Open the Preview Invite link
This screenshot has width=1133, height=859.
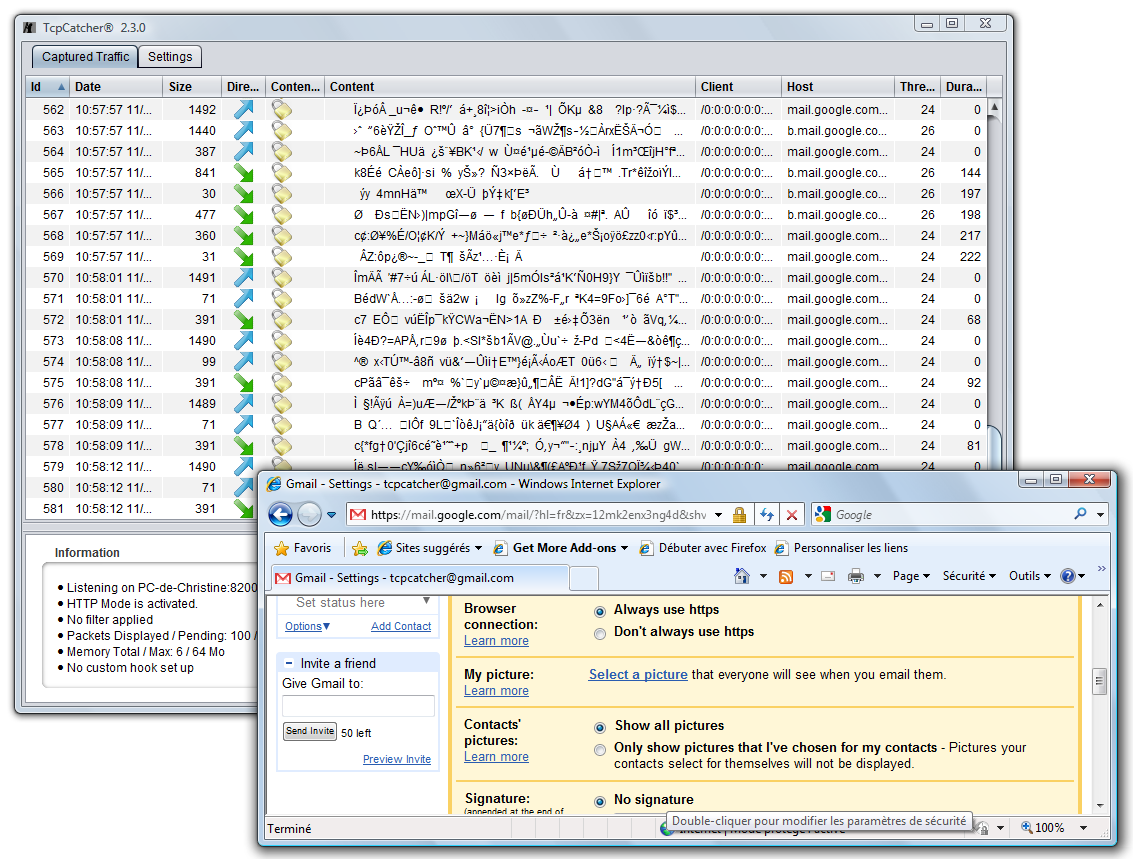397,759
